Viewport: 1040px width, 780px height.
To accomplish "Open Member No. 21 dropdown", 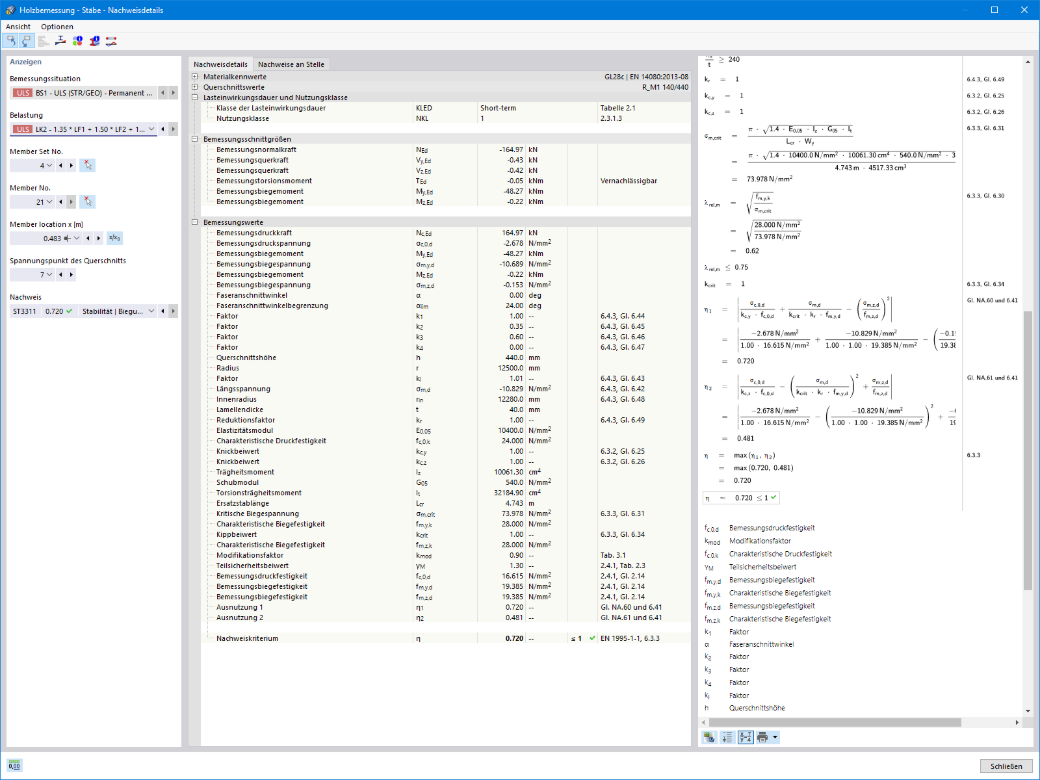I will tap(49, 202).
